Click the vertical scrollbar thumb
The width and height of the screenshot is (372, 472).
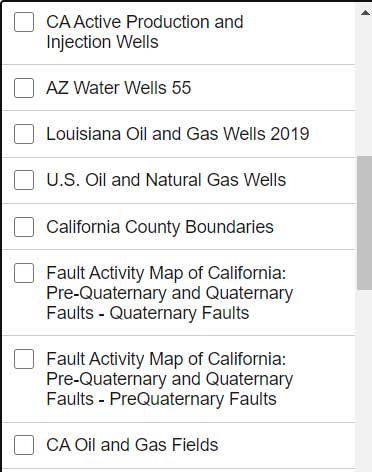point(365,223)
